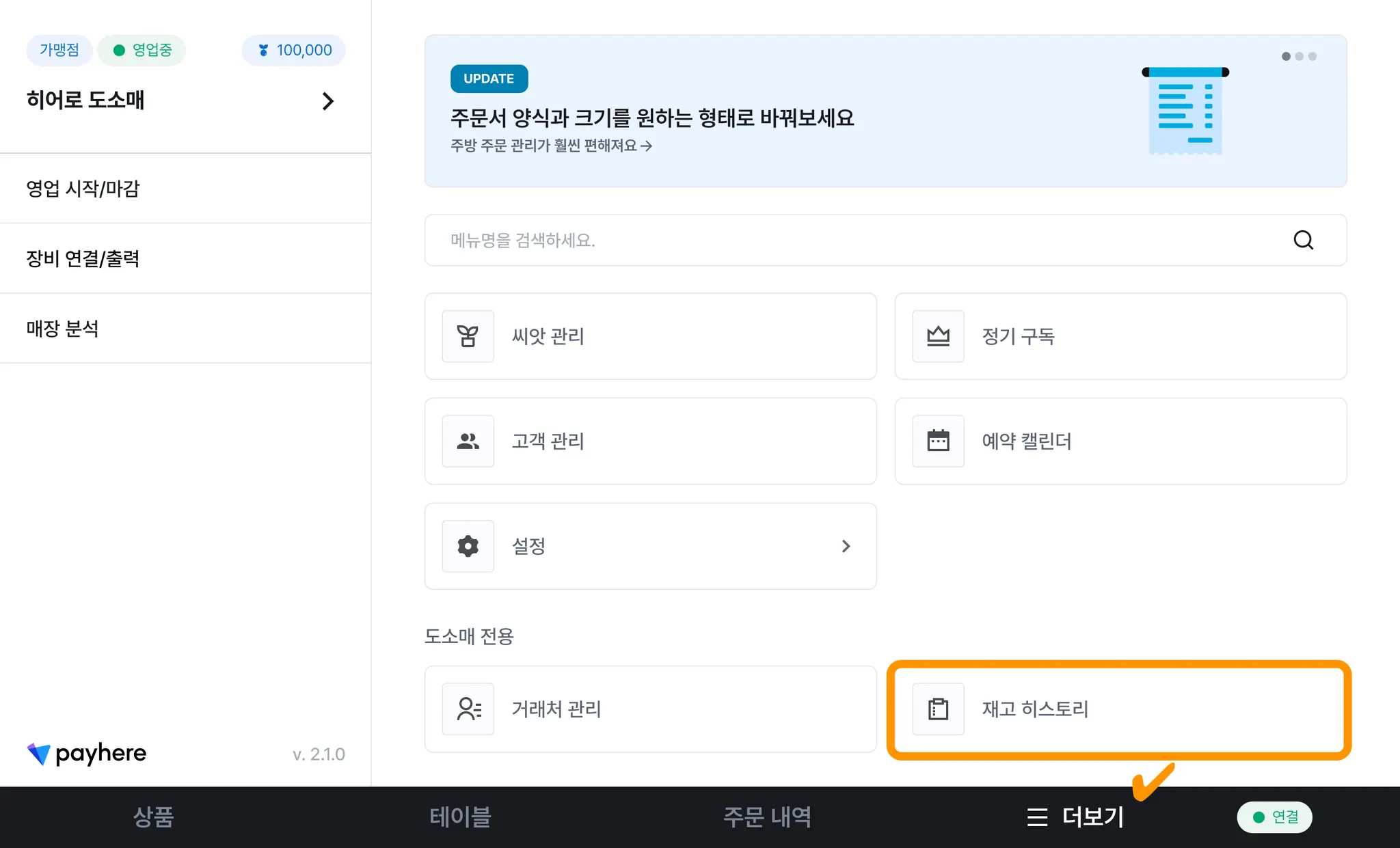Open the person-list icon for 거래처 관리

click(468, 709)
